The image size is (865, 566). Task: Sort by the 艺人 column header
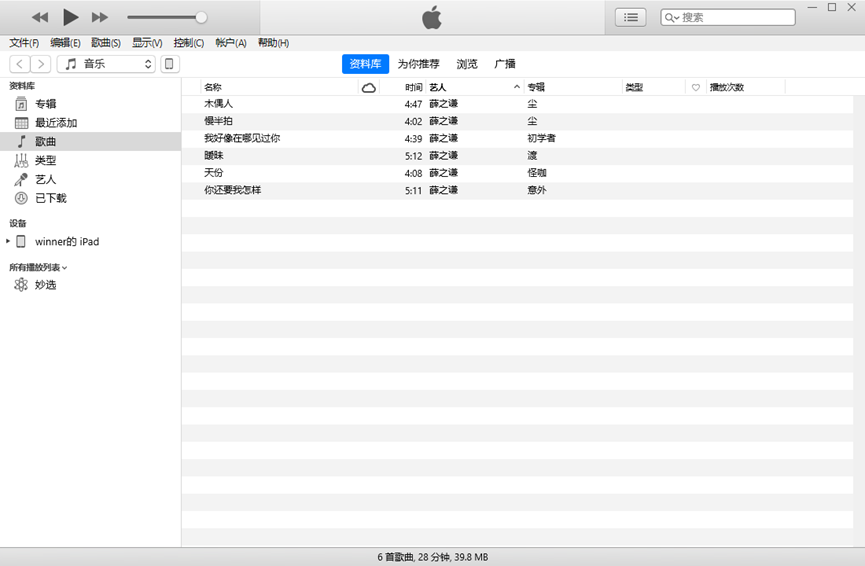474,87
